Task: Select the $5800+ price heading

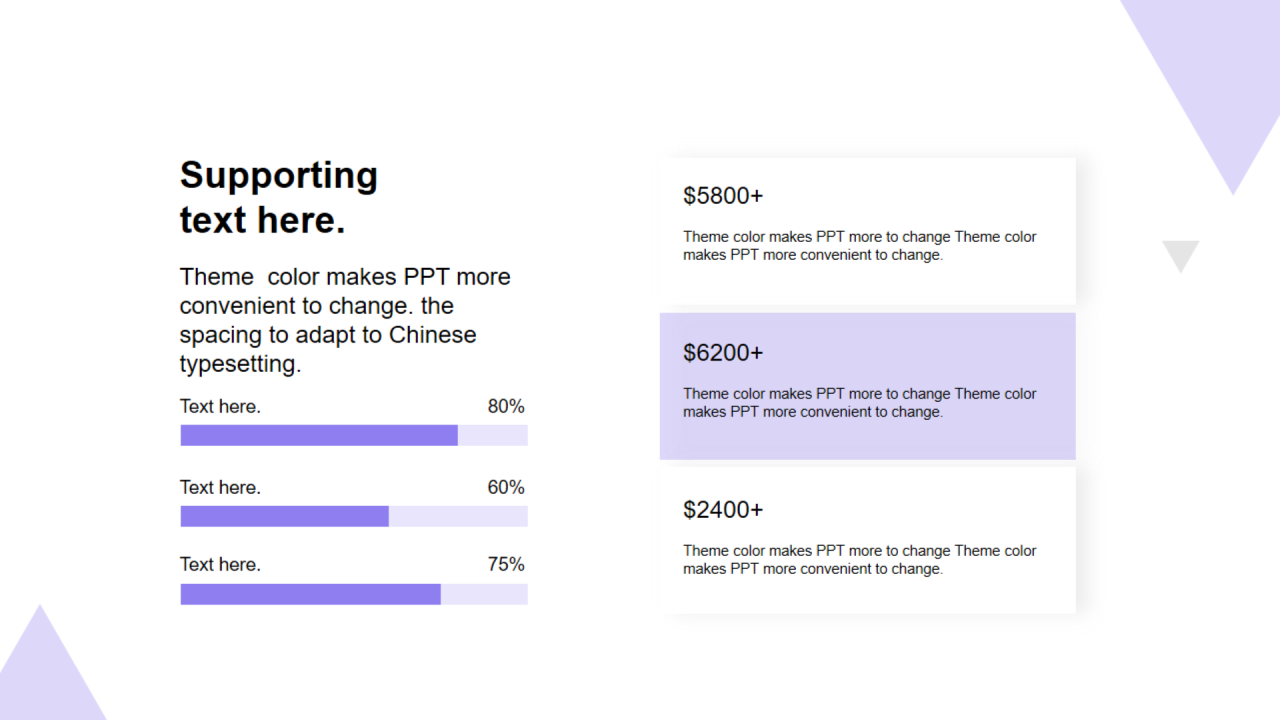Action: [723, 196]
